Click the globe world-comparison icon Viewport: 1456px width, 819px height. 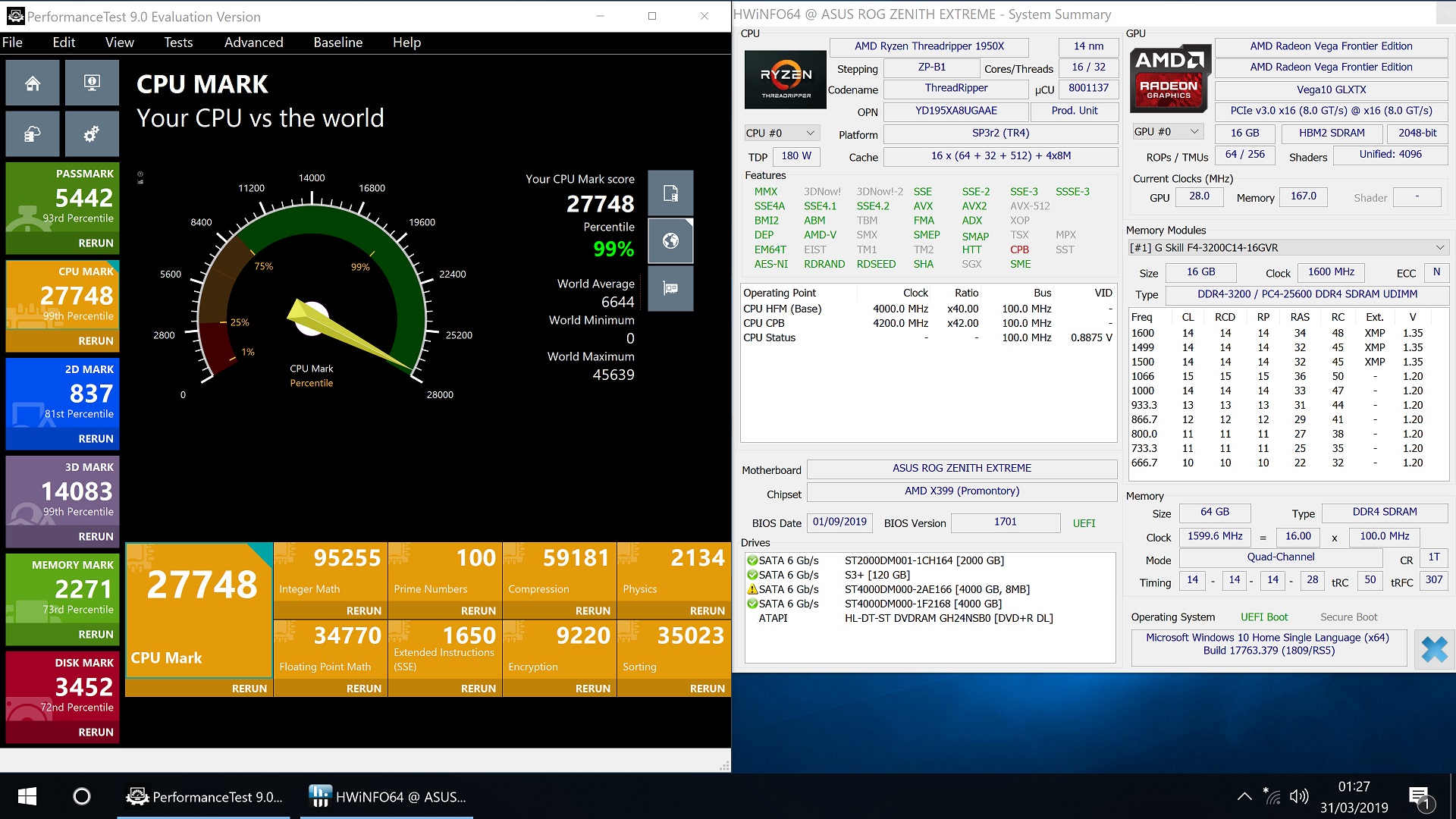670,241
